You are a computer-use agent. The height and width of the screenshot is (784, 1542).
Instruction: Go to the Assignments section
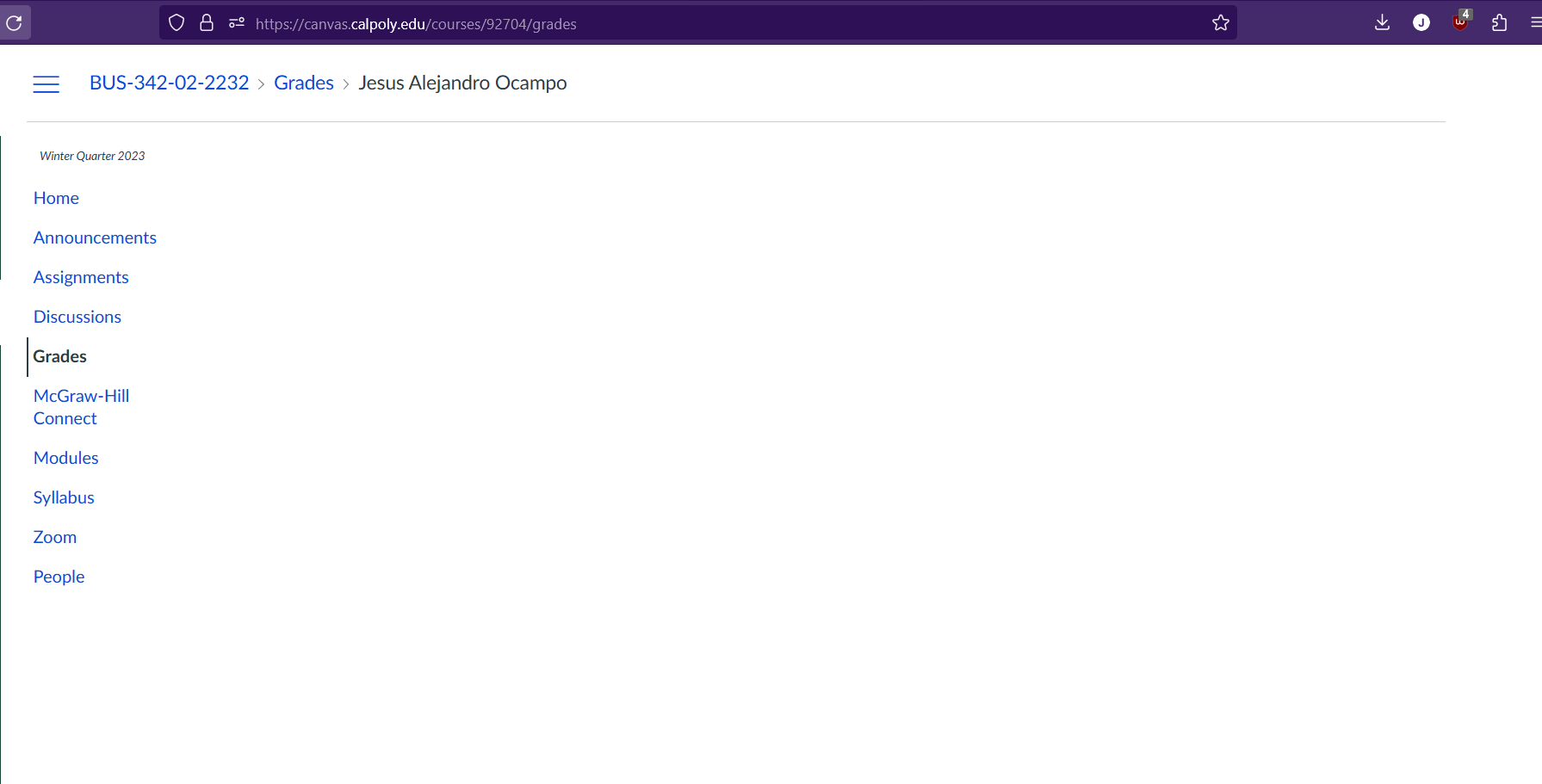(80, 277)
